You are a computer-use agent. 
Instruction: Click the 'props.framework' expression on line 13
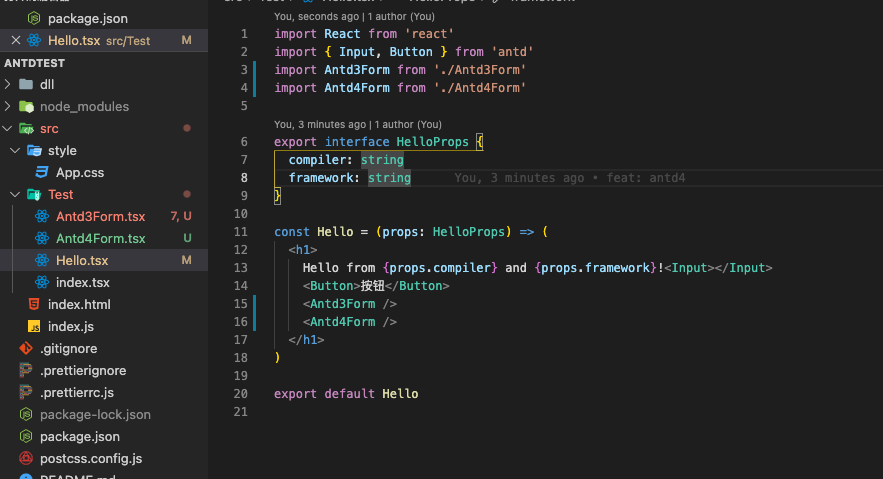(595, 268)
